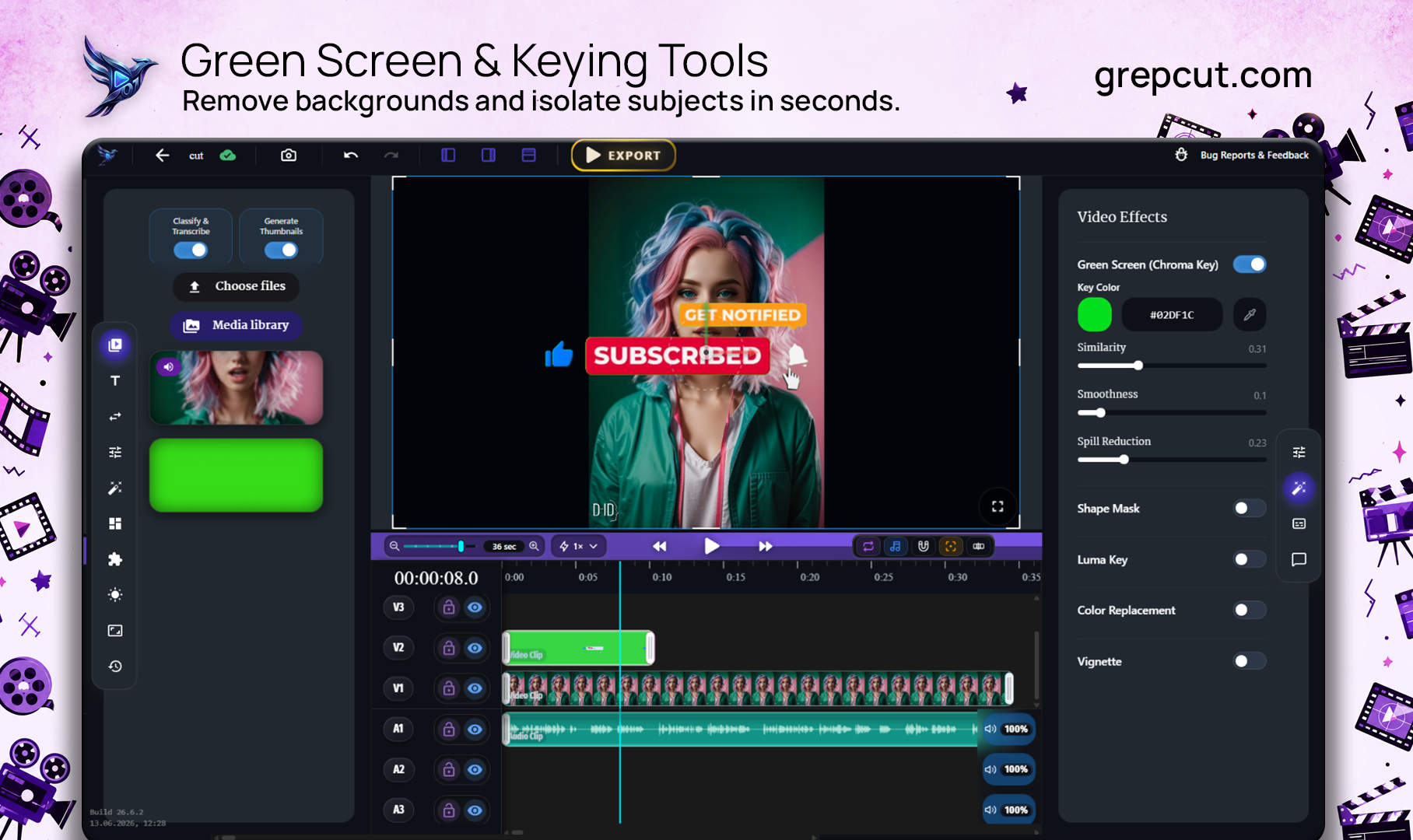This screenshot has width=1413, height=840.
Task: Click the A3 track 100% volume button
Action: 1008,810
